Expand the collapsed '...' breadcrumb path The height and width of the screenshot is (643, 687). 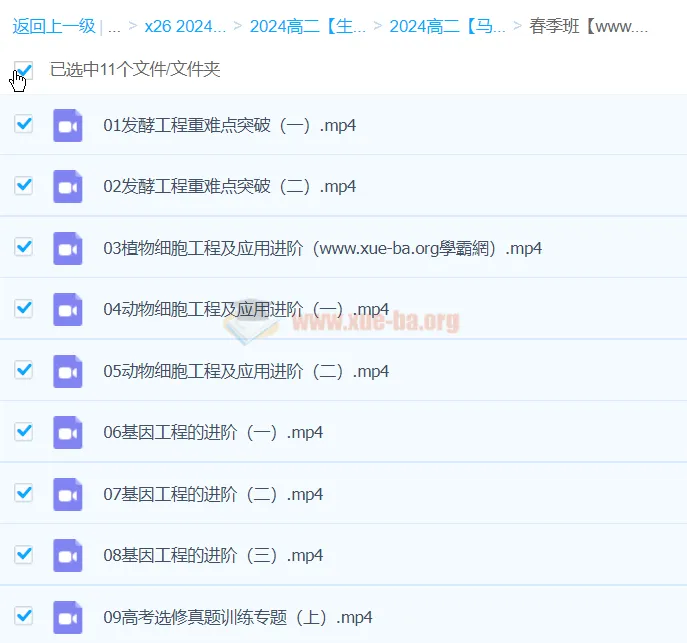point(114,26)
